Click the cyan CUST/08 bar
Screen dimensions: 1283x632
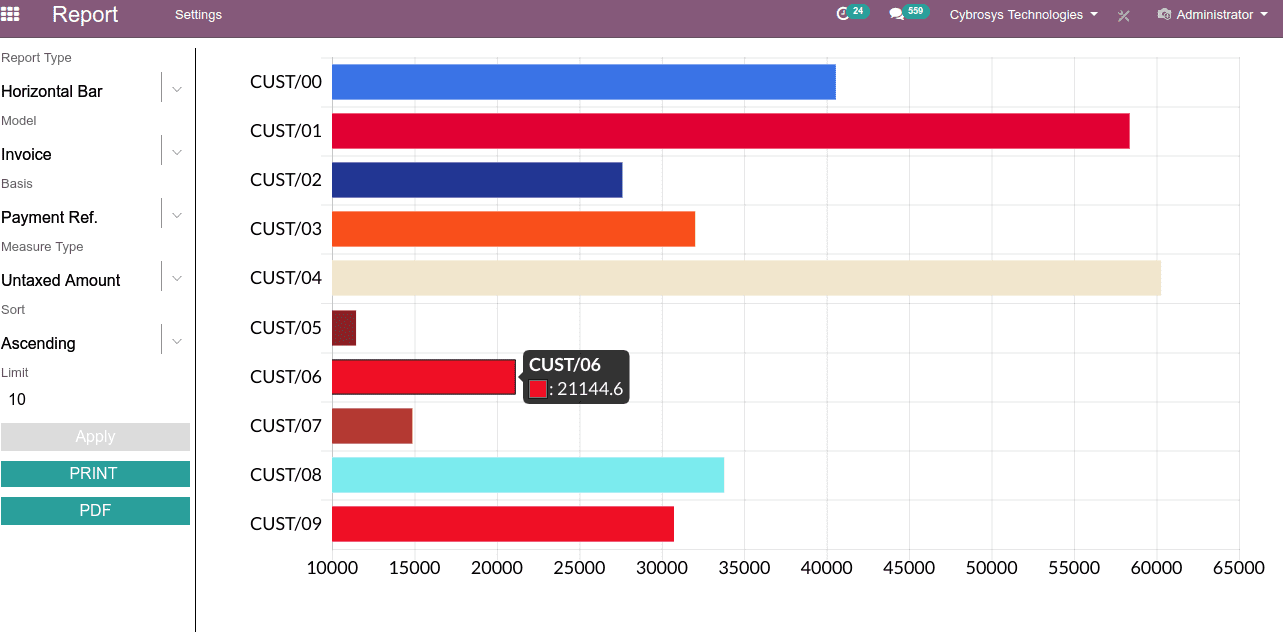point(527,475)
